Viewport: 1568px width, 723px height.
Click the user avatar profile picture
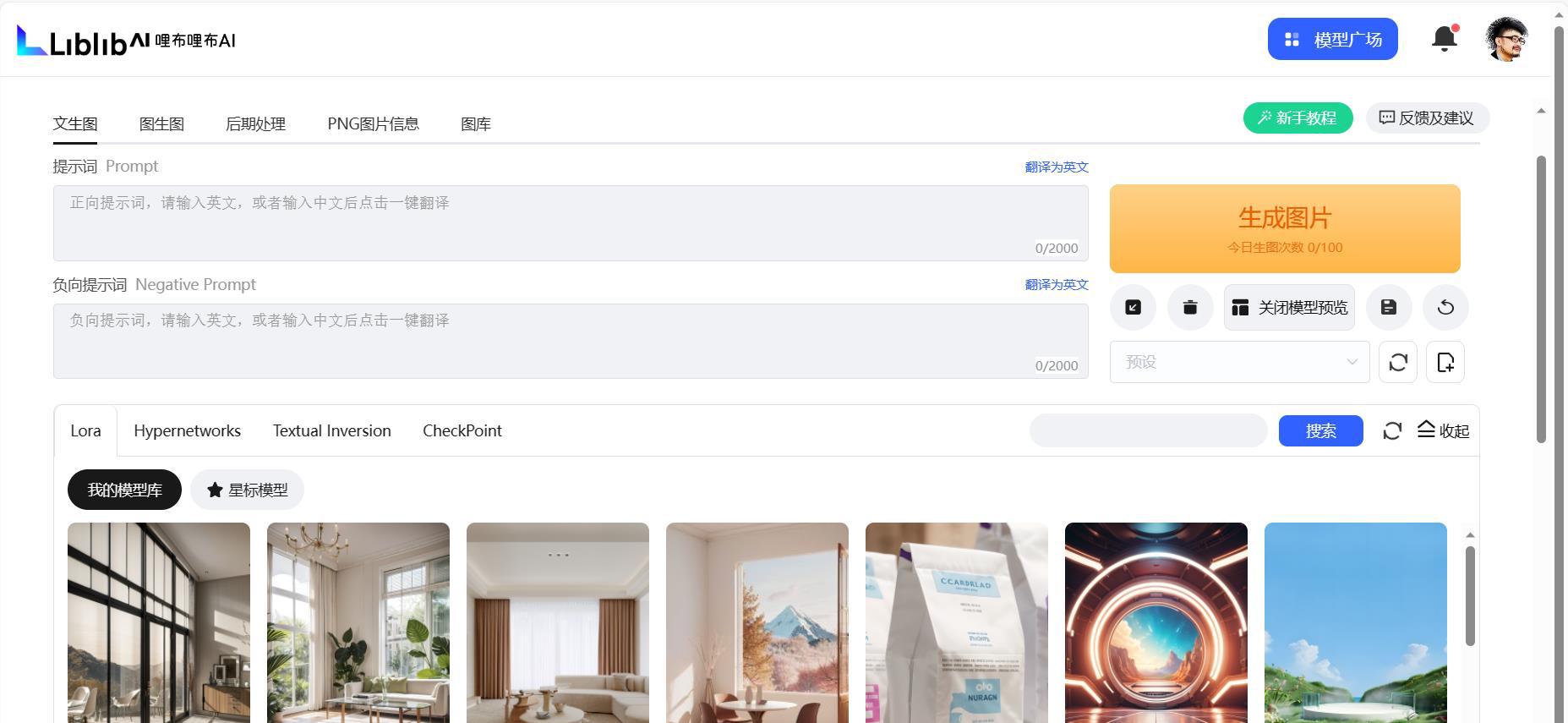1506,39
